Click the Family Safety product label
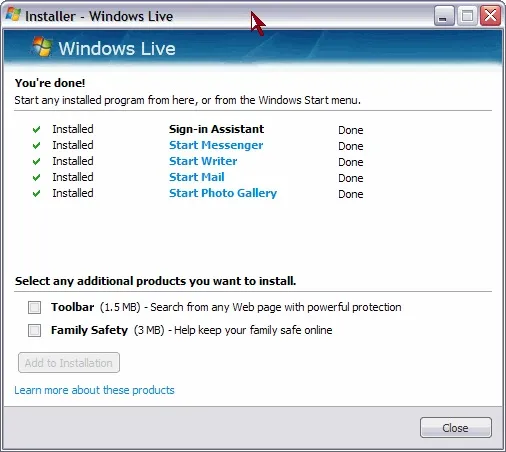 89,330
